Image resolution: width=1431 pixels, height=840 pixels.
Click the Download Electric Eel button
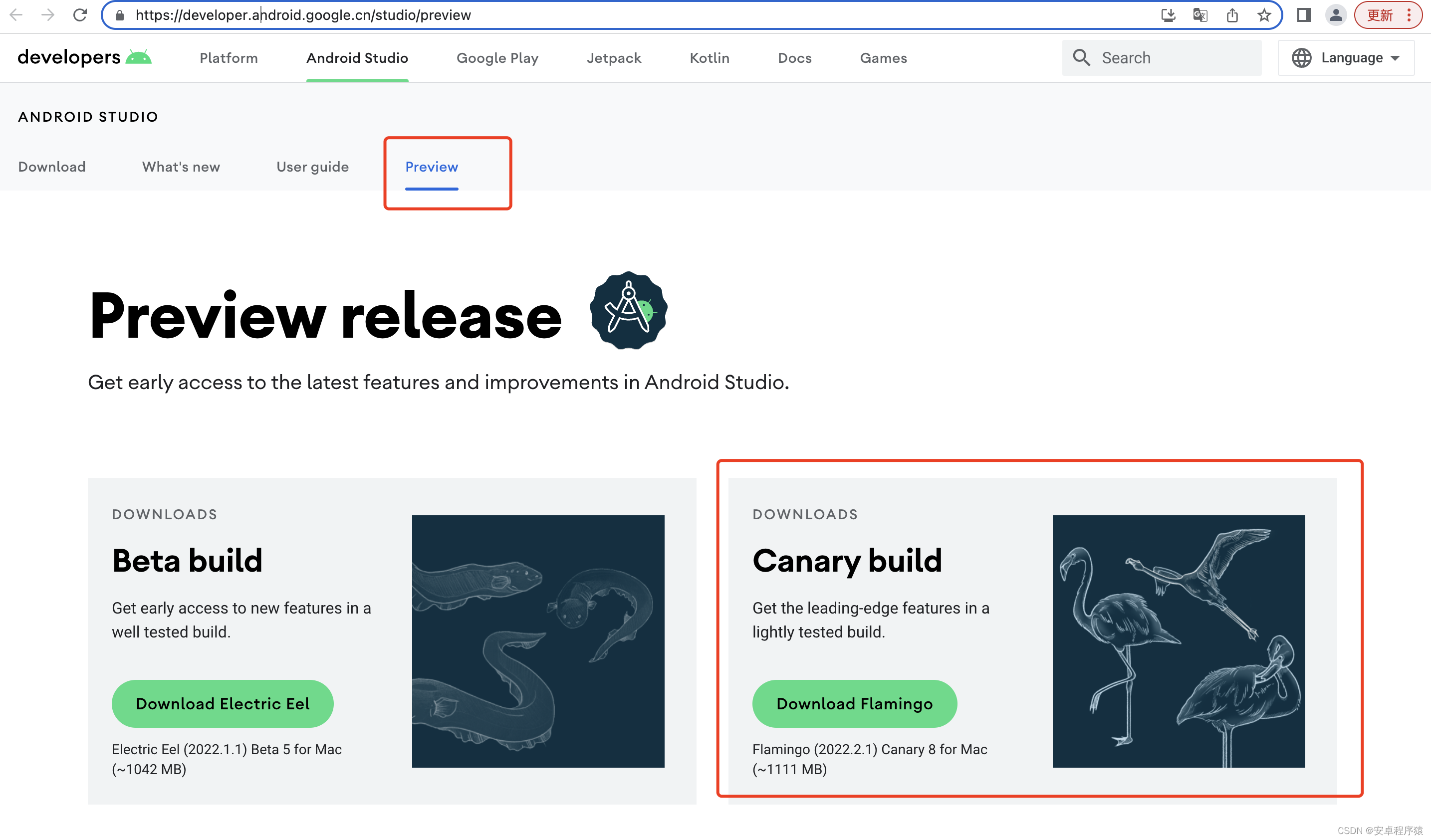(223, 704)
